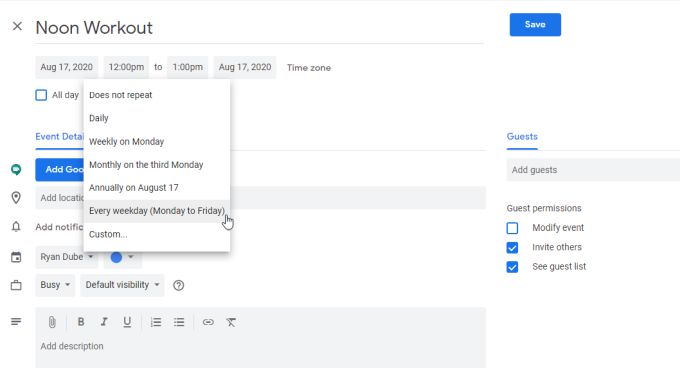Open visibility help question mark icon
The height and width of the screenshot is (368, 680).
pyautogui.click(x=179, y=285)
